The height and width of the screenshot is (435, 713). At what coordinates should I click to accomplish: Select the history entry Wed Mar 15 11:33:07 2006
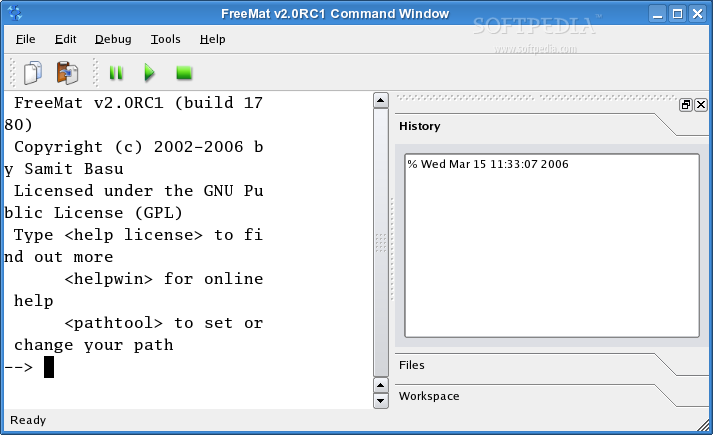(x=488, y=164)
